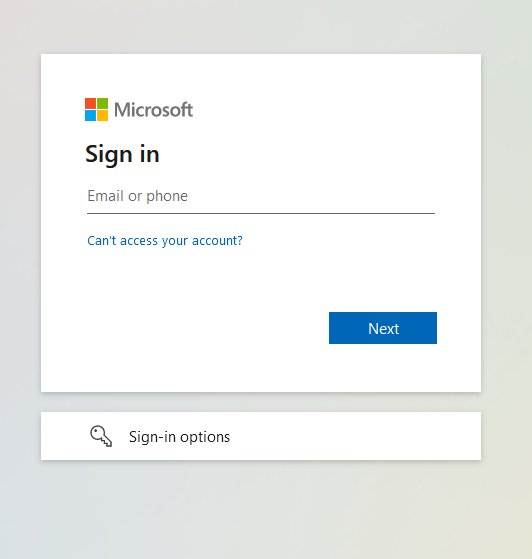Click the Microsoft wordmark text
This screenshot has width=532, height=559.
[153, 109]
